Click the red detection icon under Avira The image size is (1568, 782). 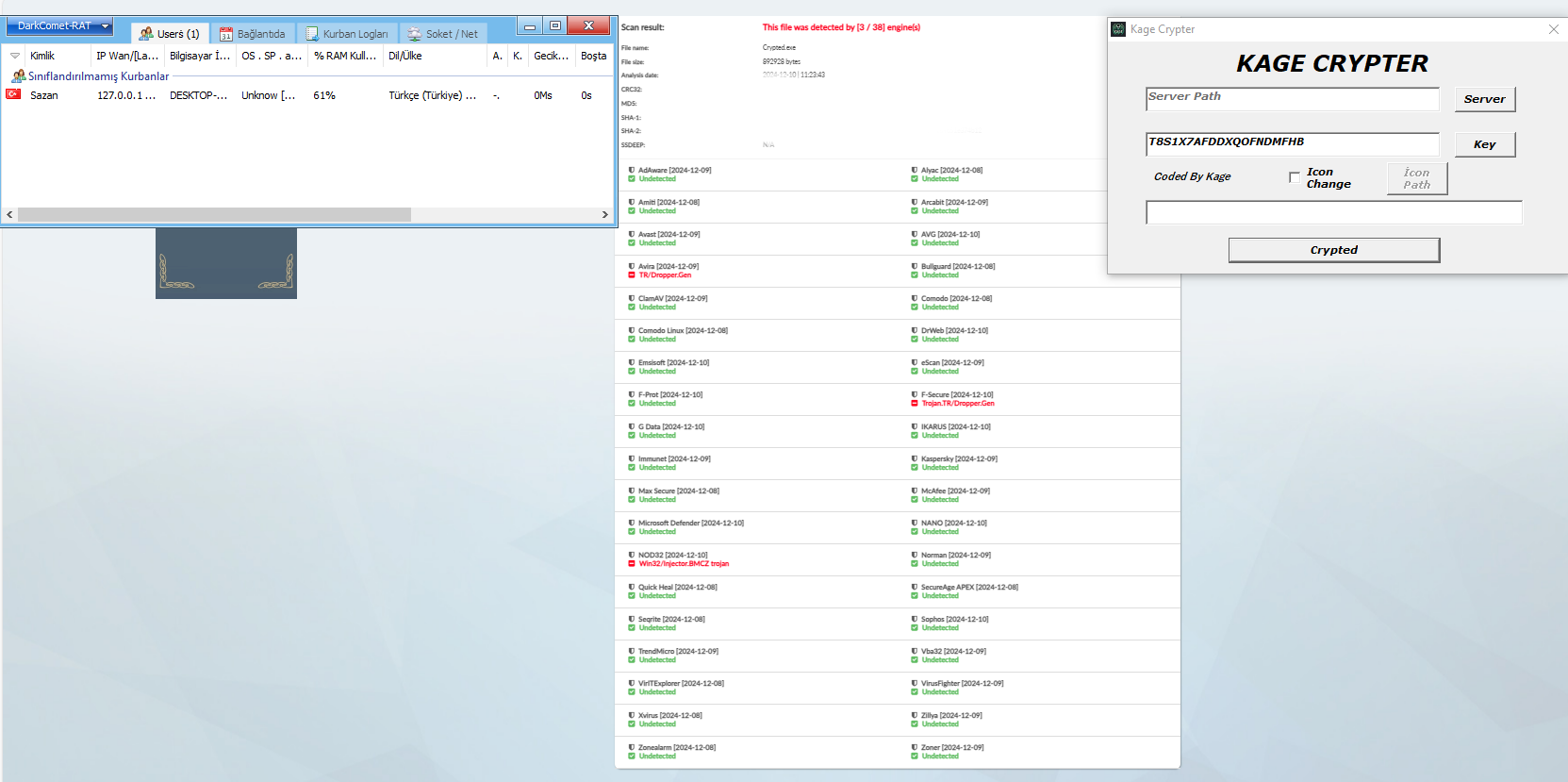coord(632,275)
